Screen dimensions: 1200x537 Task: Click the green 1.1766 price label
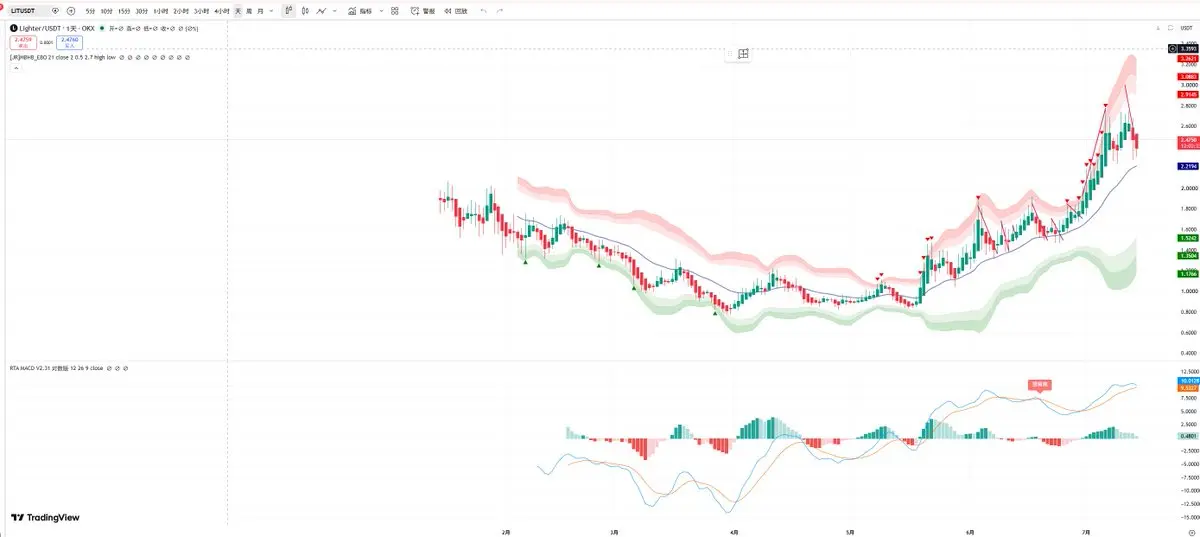coord(1188,273)
